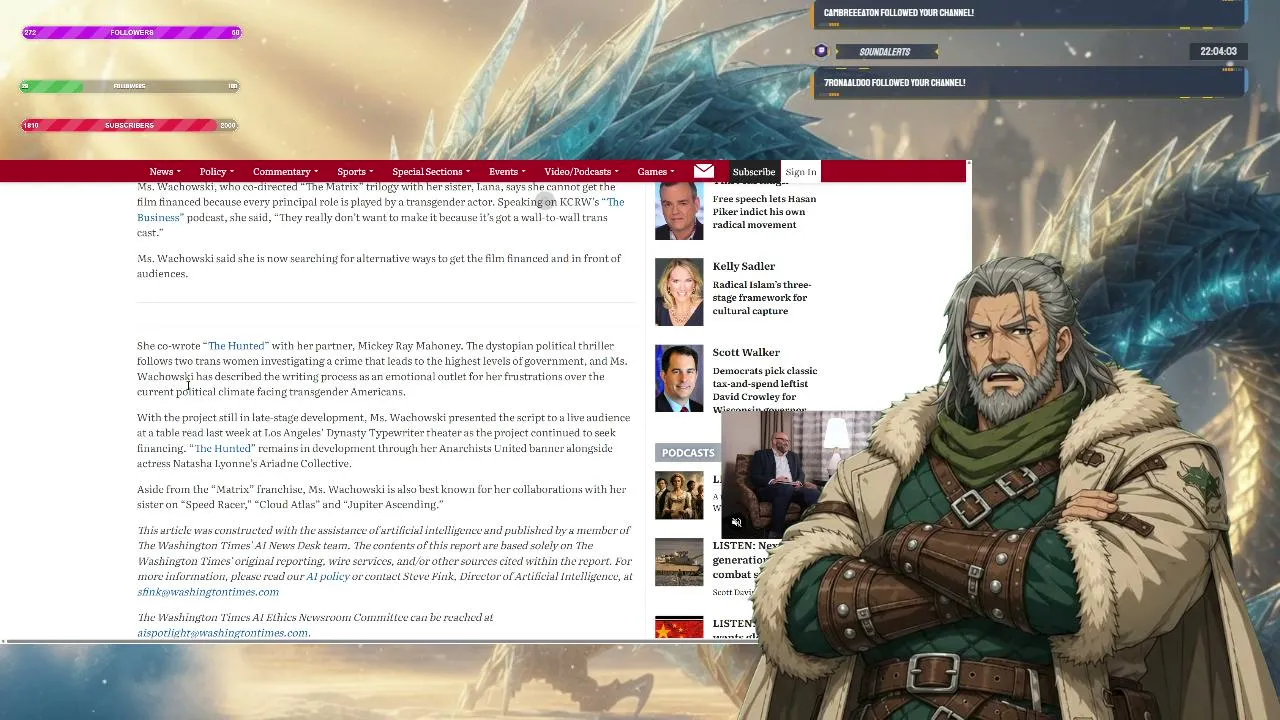Screen dimensions: 1280x720
Task: Click the purple Followers goal bar
Action: [x=131, y=33]
